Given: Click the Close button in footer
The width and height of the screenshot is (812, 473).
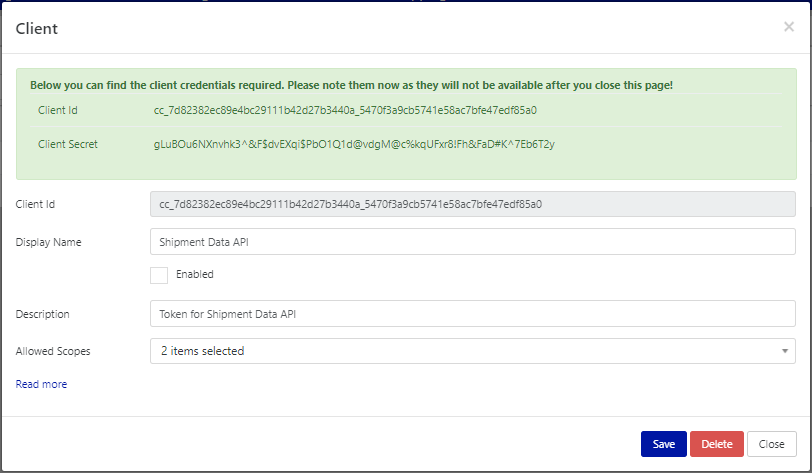Looking at the screenshot, I should tap(772, 444).
